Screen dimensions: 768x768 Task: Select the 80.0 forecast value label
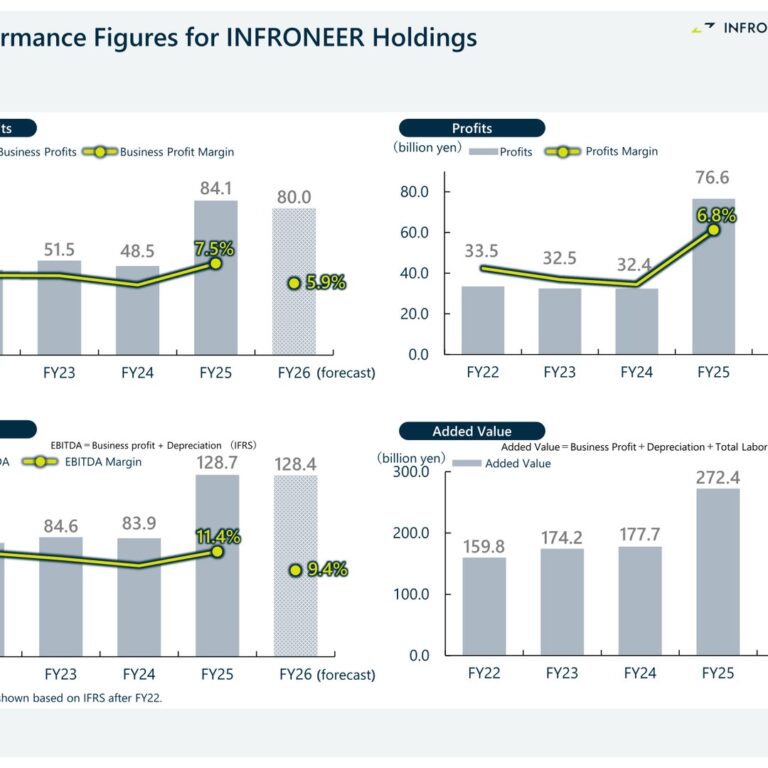click(x=294, y=197)
